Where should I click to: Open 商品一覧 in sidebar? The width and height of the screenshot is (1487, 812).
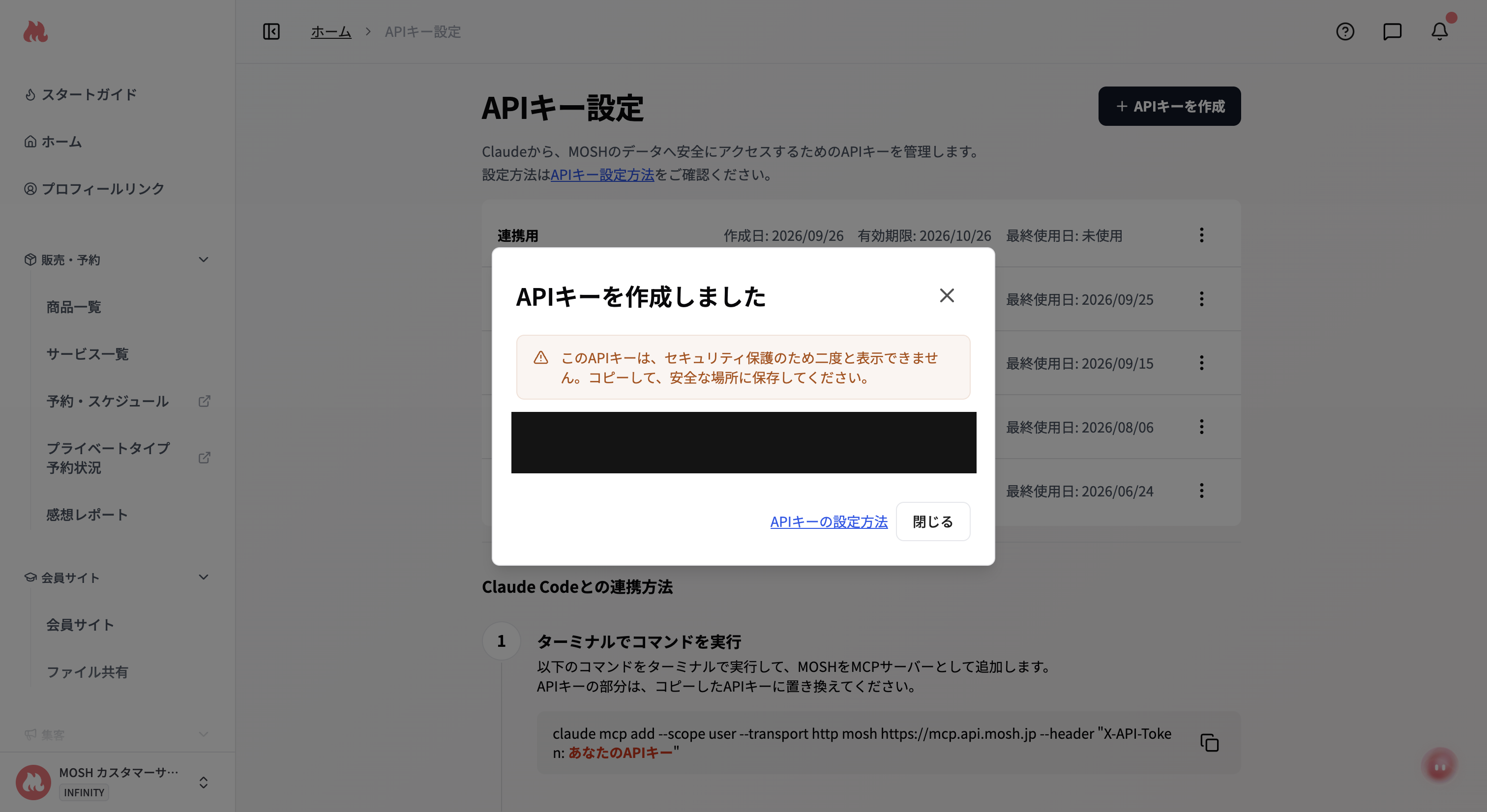click(74, 307)
